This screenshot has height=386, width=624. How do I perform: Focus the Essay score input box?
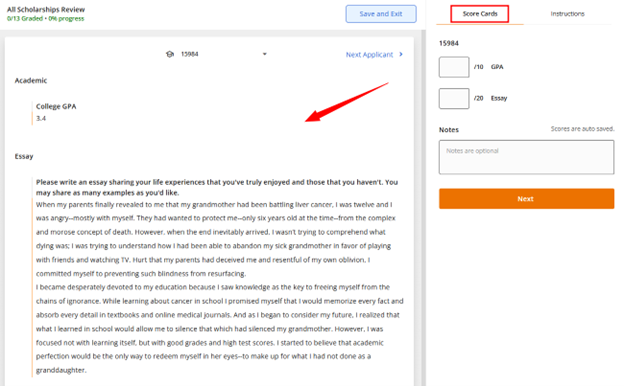[454, 98]
